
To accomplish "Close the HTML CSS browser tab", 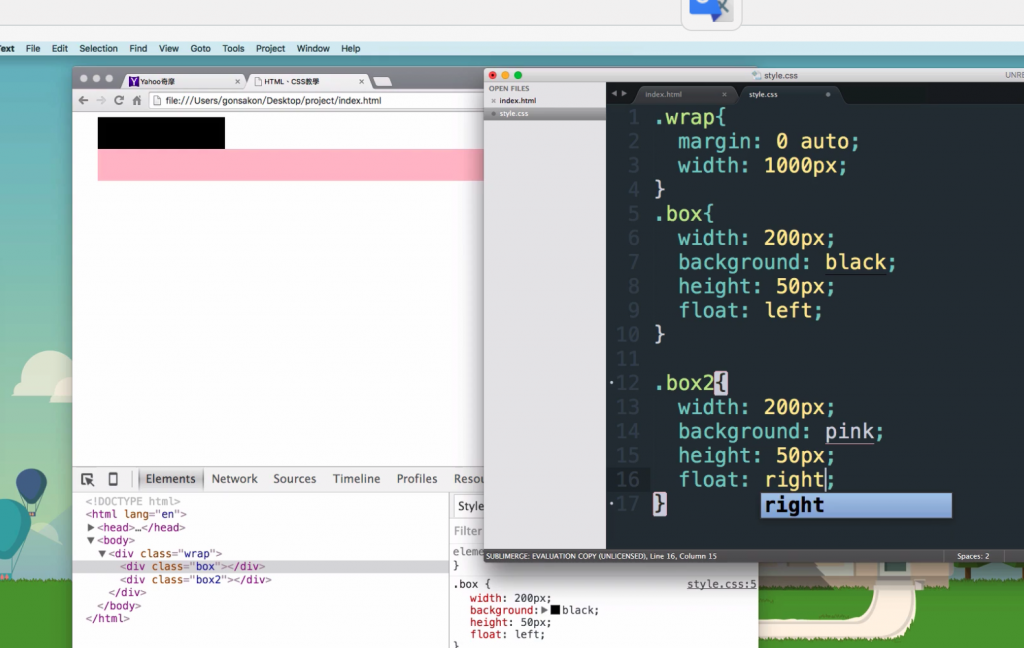I will (x=361, y=82).
